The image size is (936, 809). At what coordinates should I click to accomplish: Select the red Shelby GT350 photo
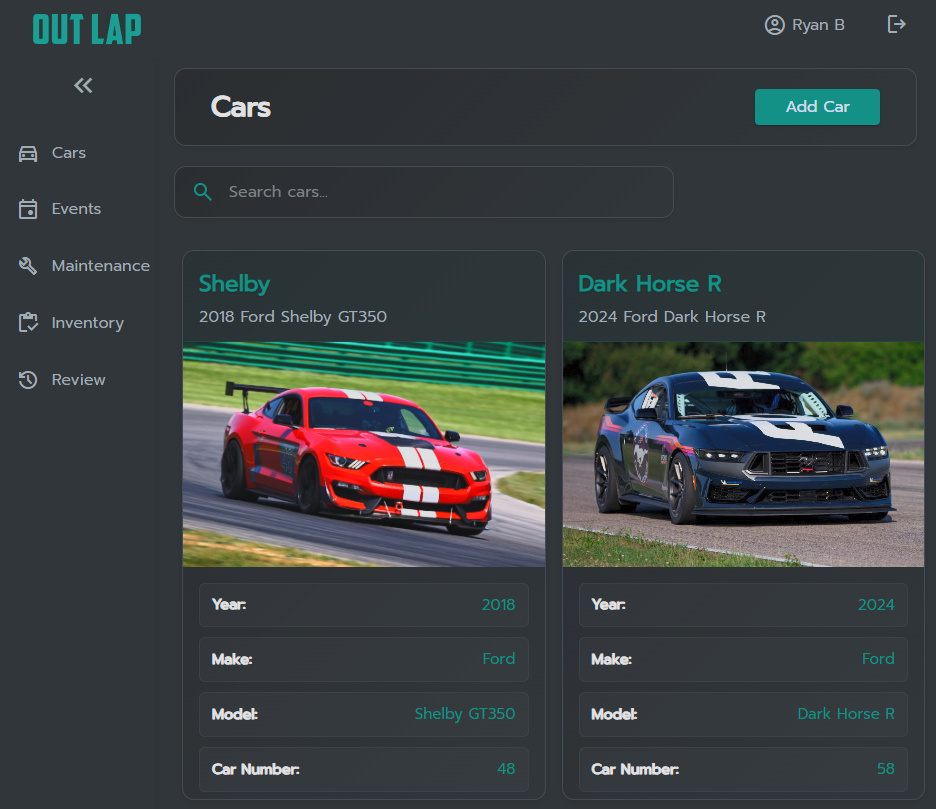tap(364, 455)
